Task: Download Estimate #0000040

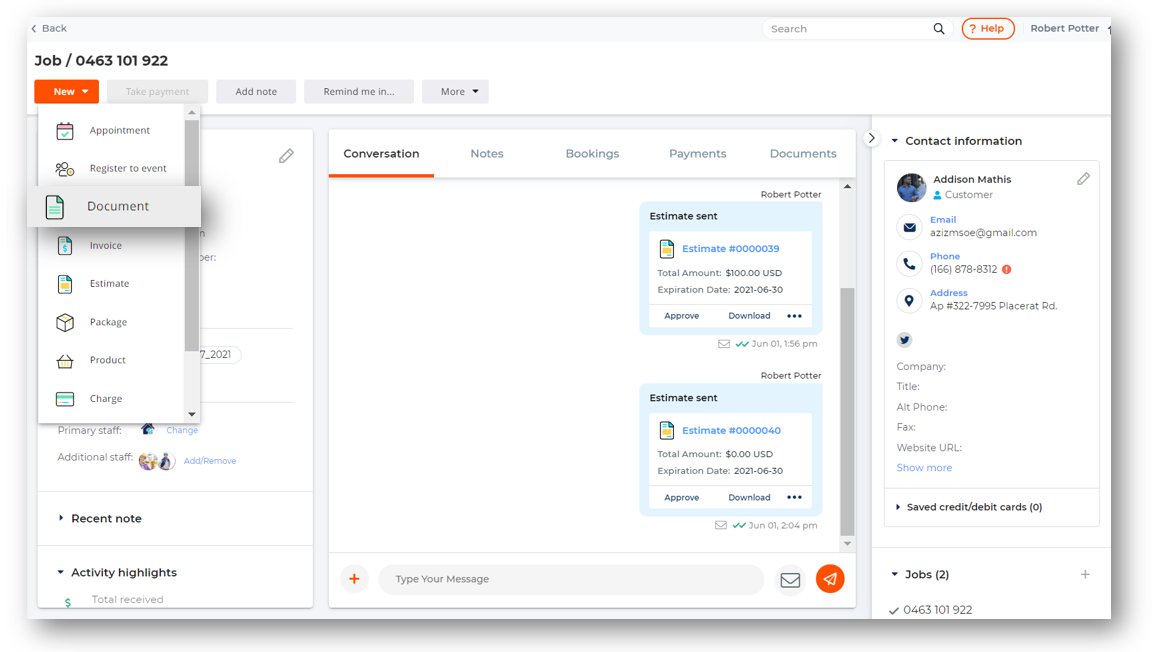Action: click(x=749, y=498)
